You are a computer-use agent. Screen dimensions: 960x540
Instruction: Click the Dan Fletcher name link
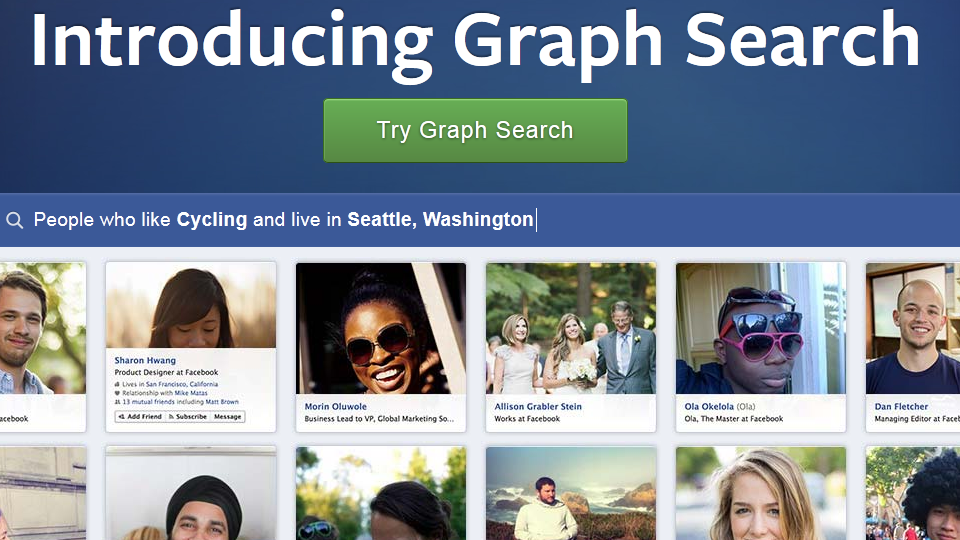pos(901,407)
